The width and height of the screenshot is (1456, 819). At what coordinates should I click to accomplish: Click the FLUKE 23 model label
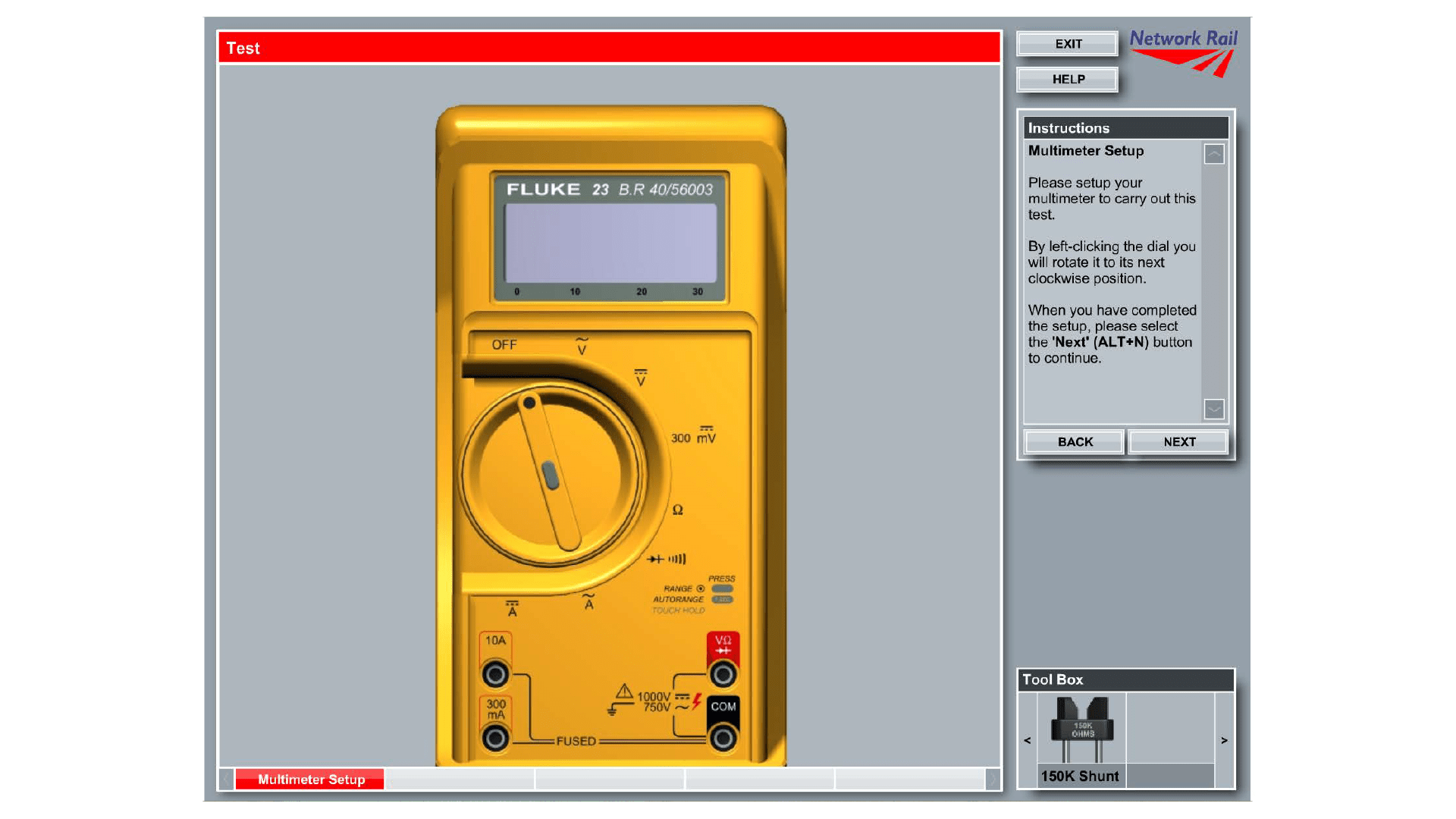[557, 190]
